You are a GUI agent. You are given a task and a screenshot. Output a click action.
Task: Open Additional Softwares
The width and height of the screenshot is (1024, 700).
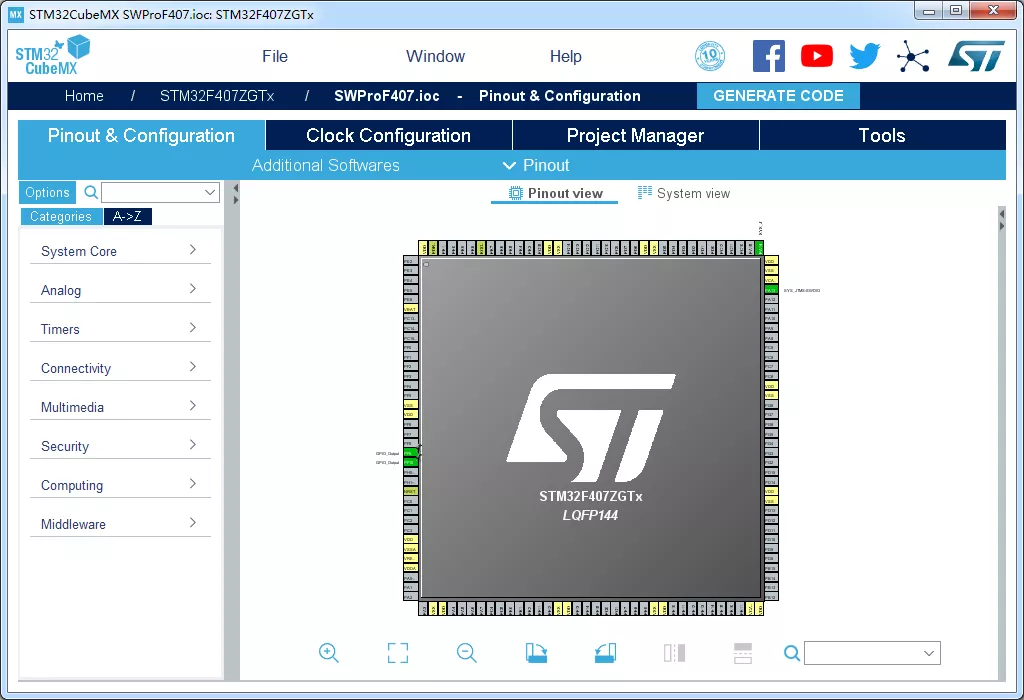(326, 165)
